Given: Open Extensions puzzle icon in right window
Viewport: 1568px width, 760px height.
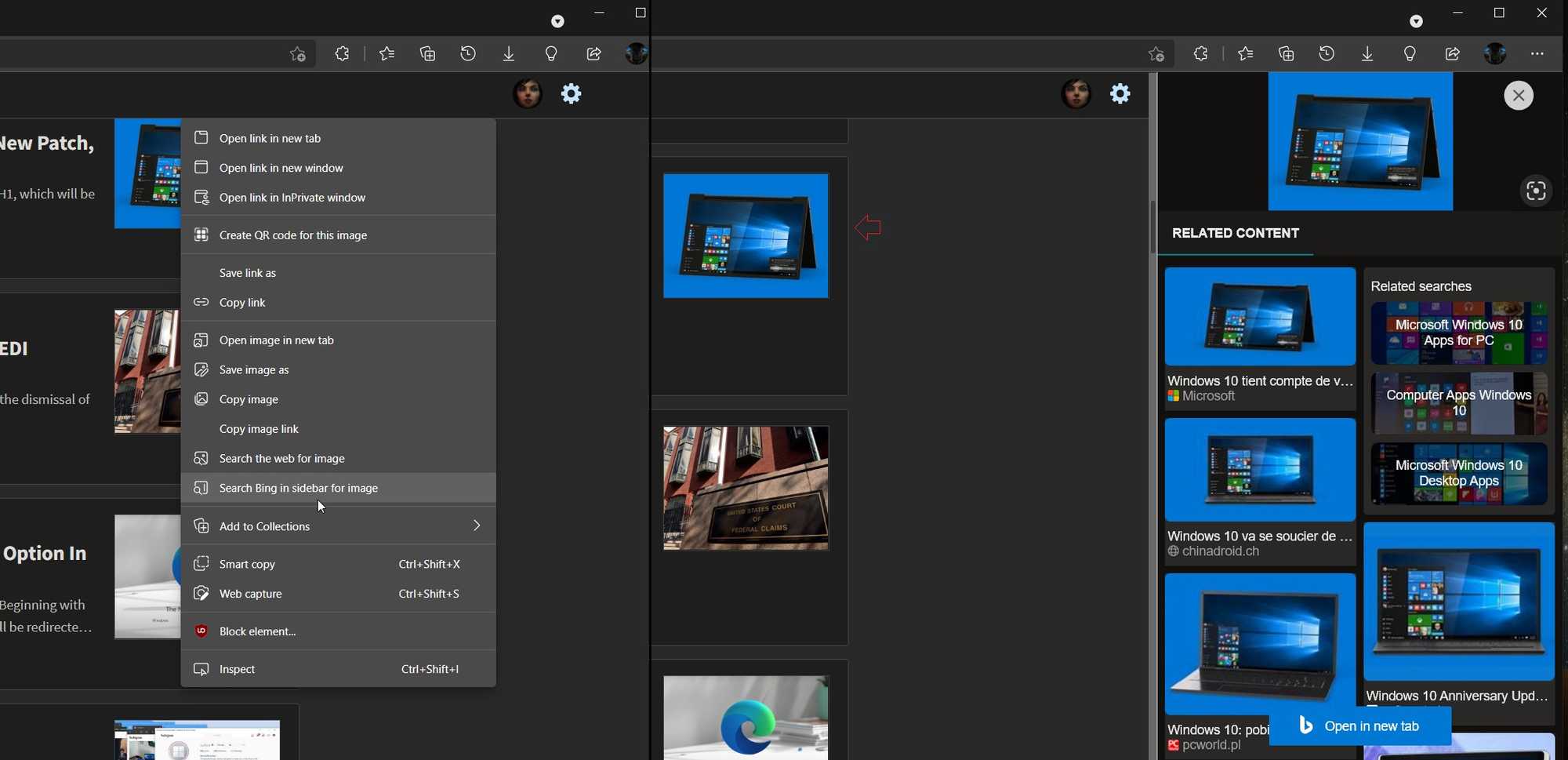Looking at the screenshot, I should tap(1201, 54).
